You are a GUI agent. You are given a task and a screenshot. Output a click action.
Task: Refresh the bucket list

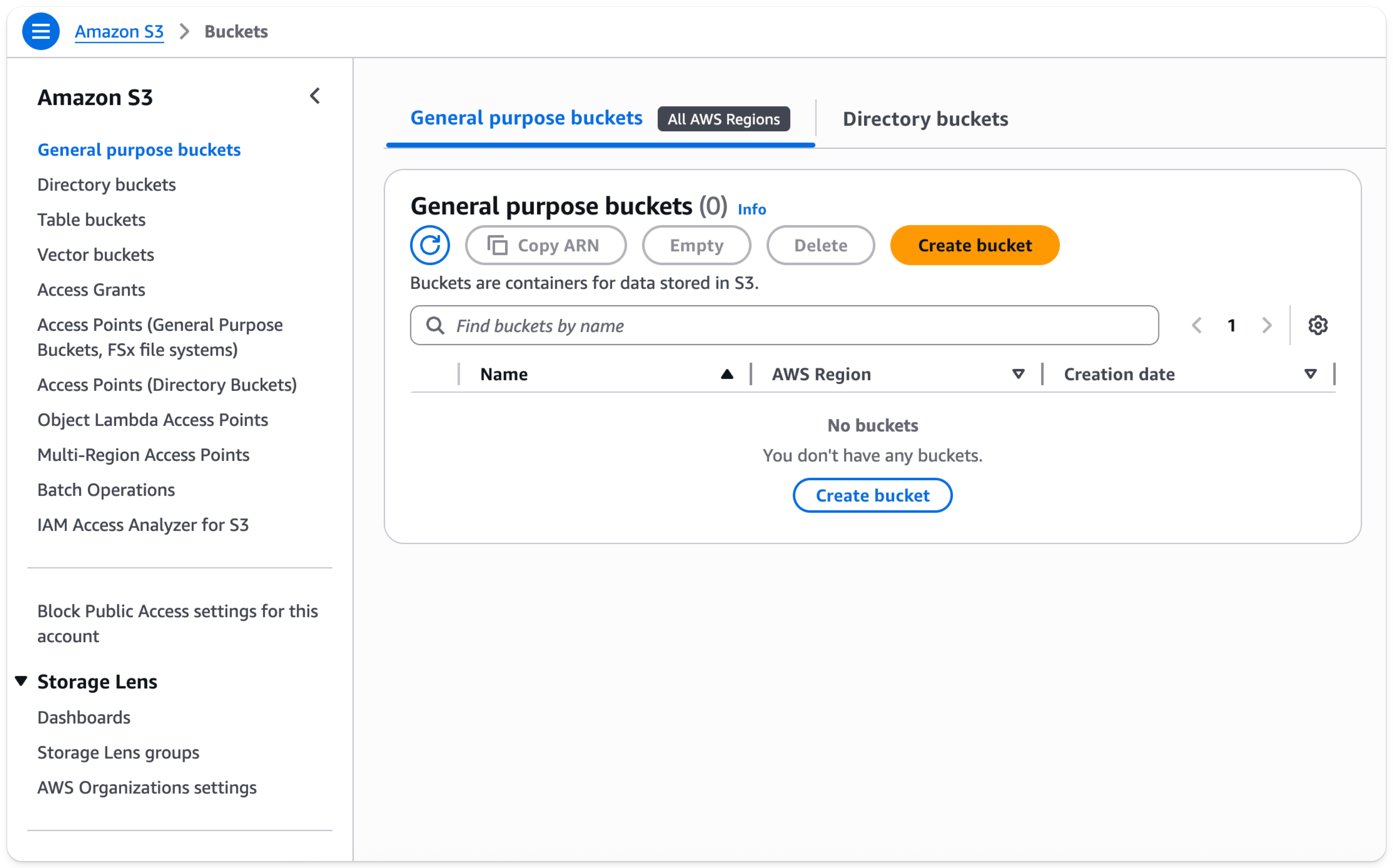(430, 245)
